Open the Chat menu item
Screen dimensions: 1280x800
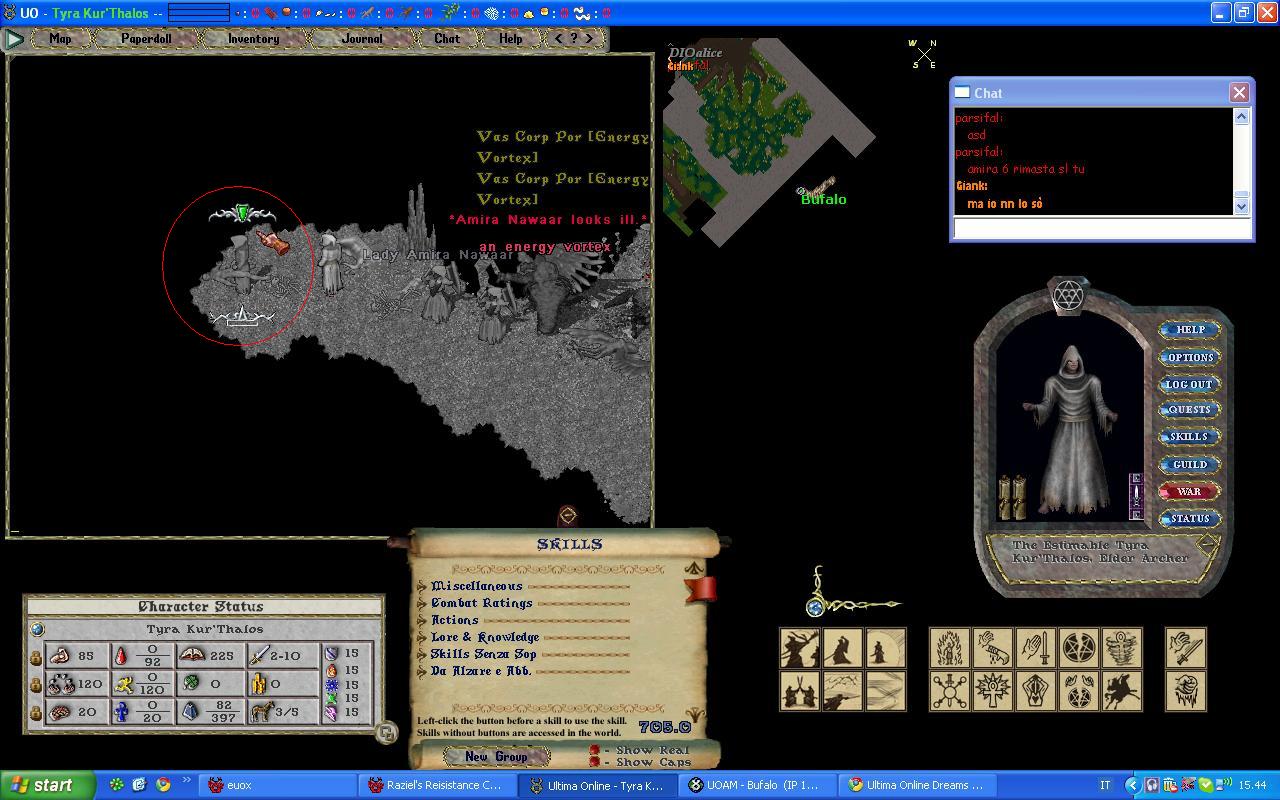pyautogui.click(x=447, y=39)
